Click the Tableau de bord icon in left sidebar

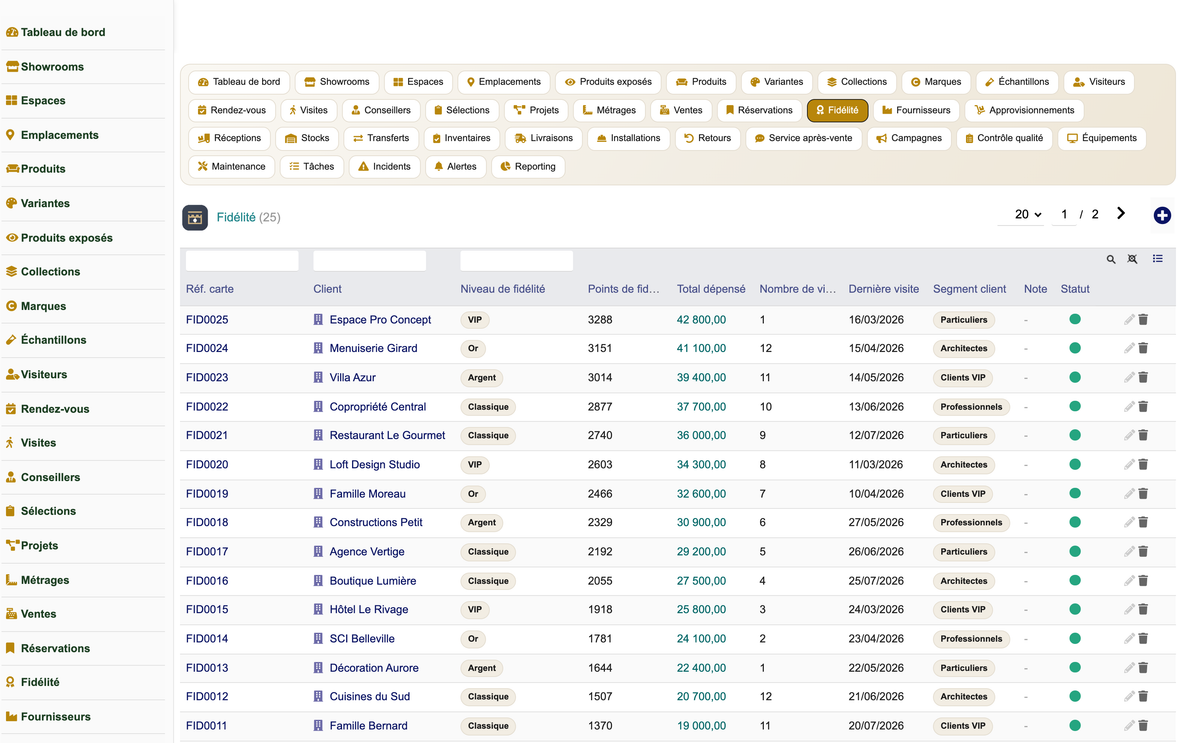click(12, 32)
